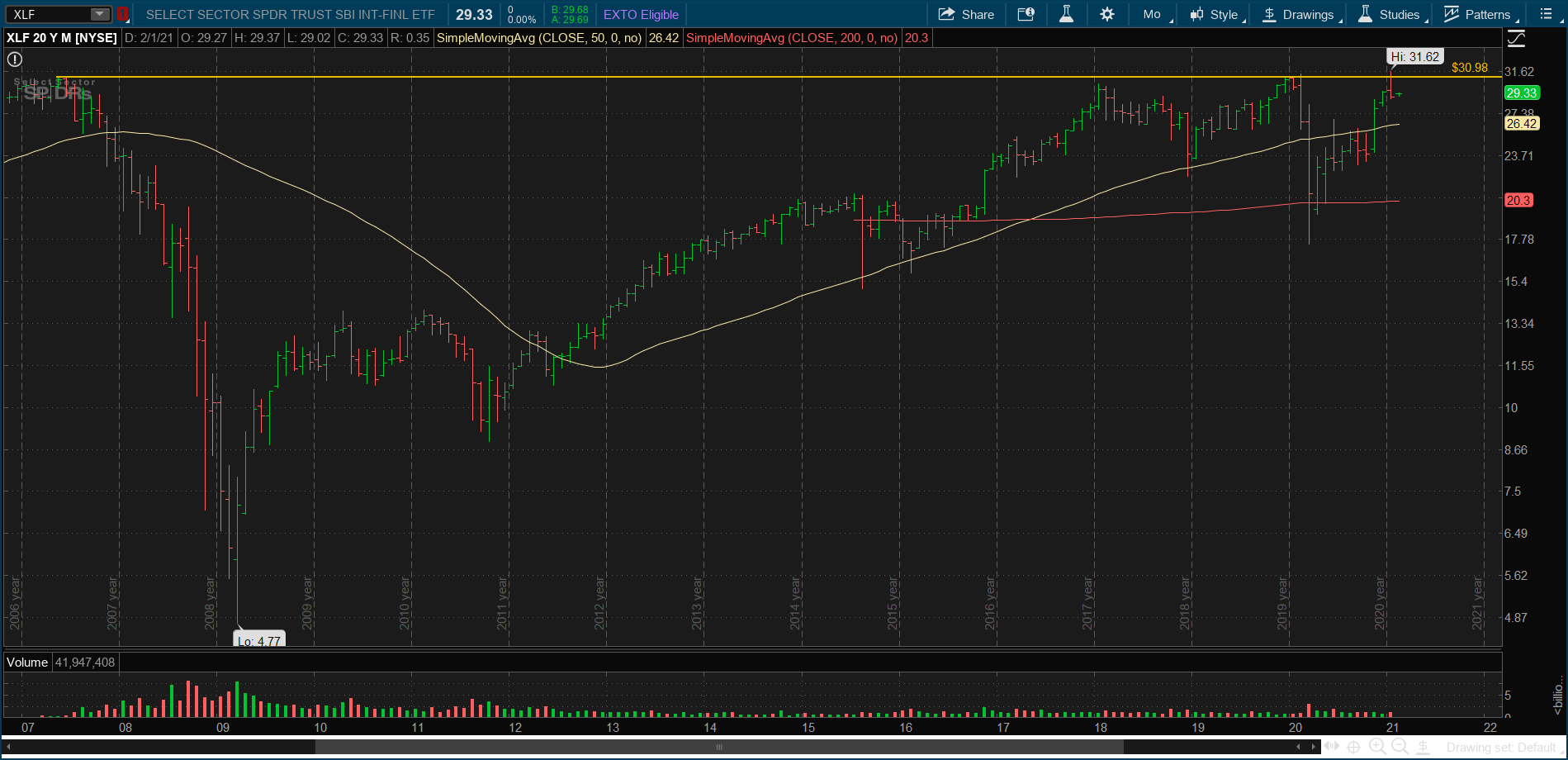Open the Drawings menu

point(1299,14)
